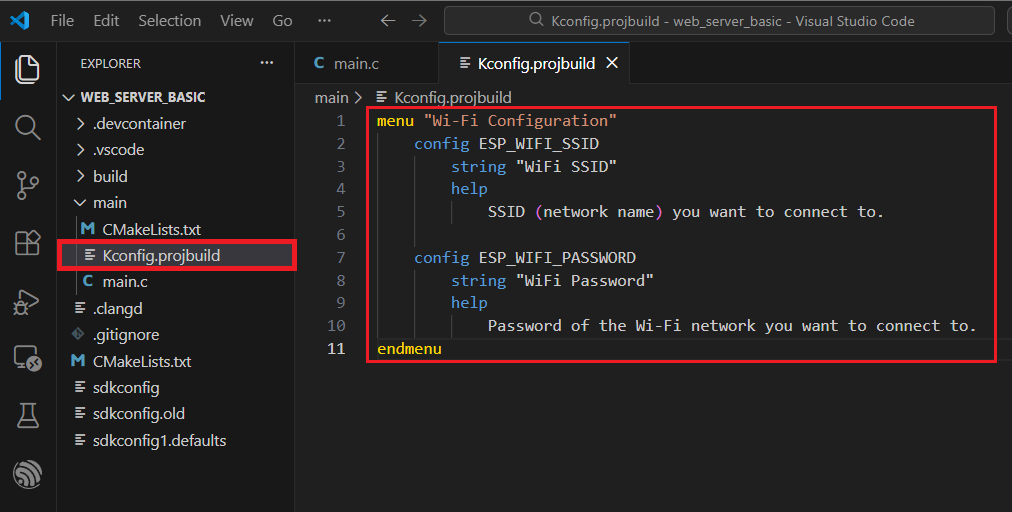Viewport: 1012px width, 512px height.
Task: Open the ESP-IDF extension icon
Action: (x=28, y=472)
